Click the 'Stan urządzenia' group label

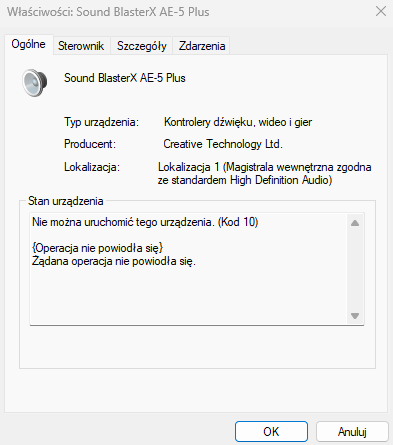(x=66, y=201)
